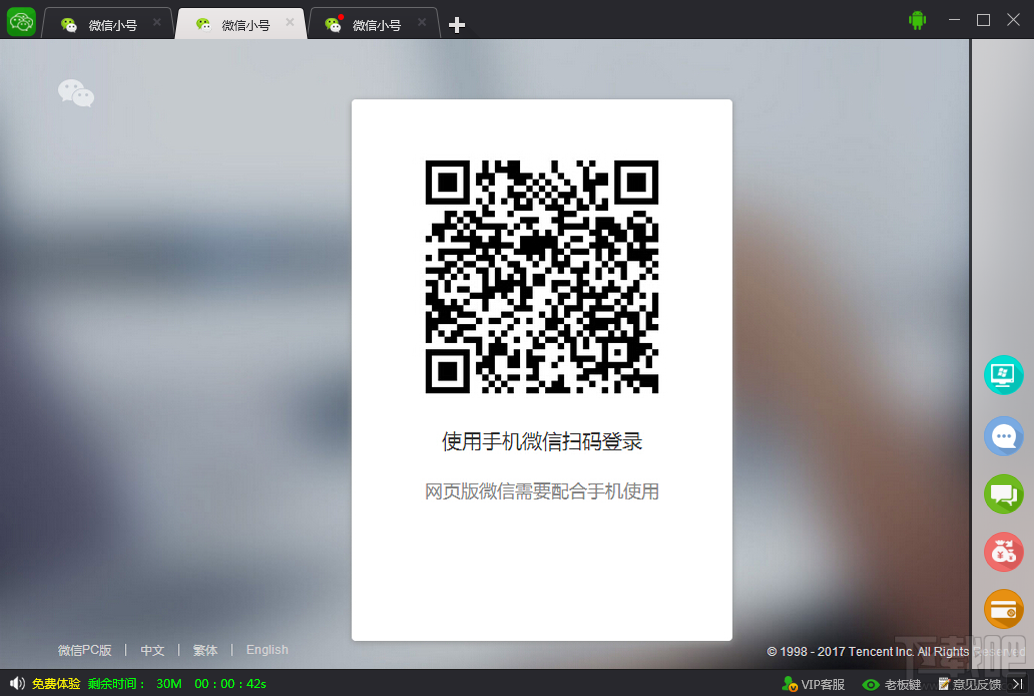
Task: Open the green chat messages sidebar icon
Action: pyautogui.click(x=1003, y=494)
